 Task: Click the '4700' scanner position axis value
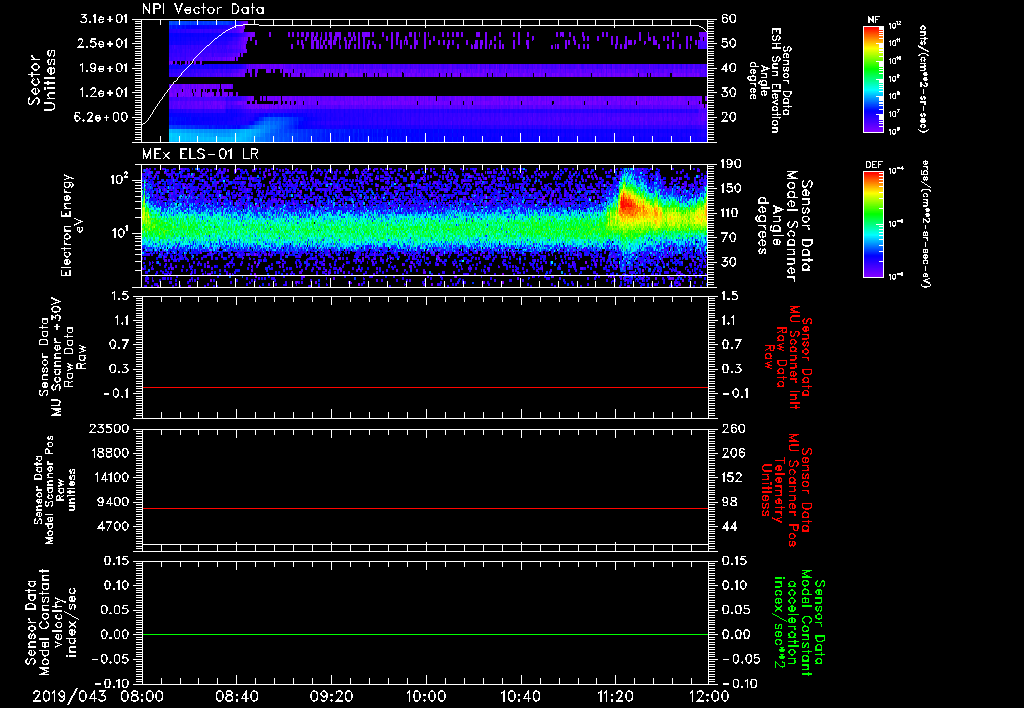click(x=114, y=526)
